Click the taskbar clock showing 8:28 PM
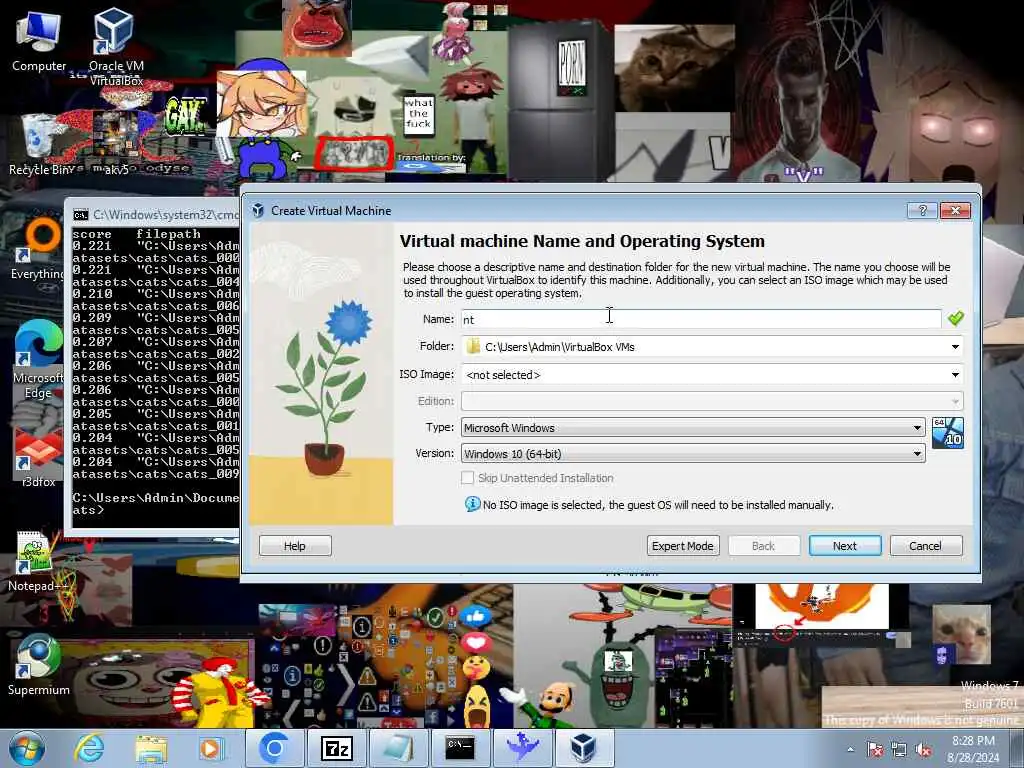The image size is (1024, 768). [973, 749]
